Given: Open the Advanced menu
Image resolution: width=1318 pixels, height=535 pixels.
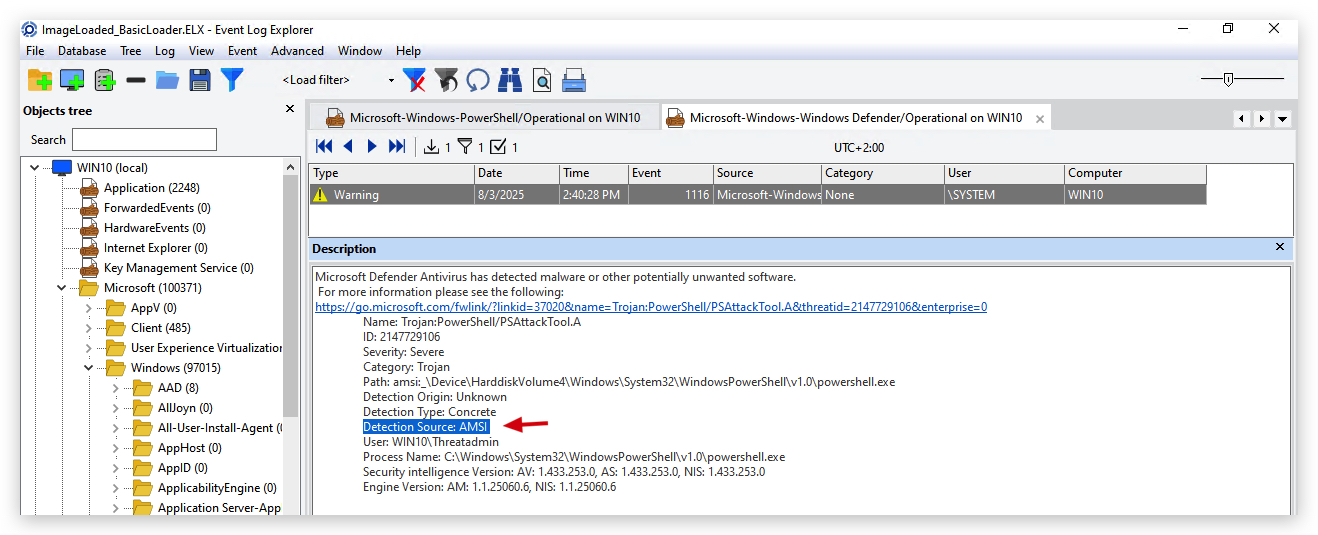Looking at the screenshot, I should [297, 51].
